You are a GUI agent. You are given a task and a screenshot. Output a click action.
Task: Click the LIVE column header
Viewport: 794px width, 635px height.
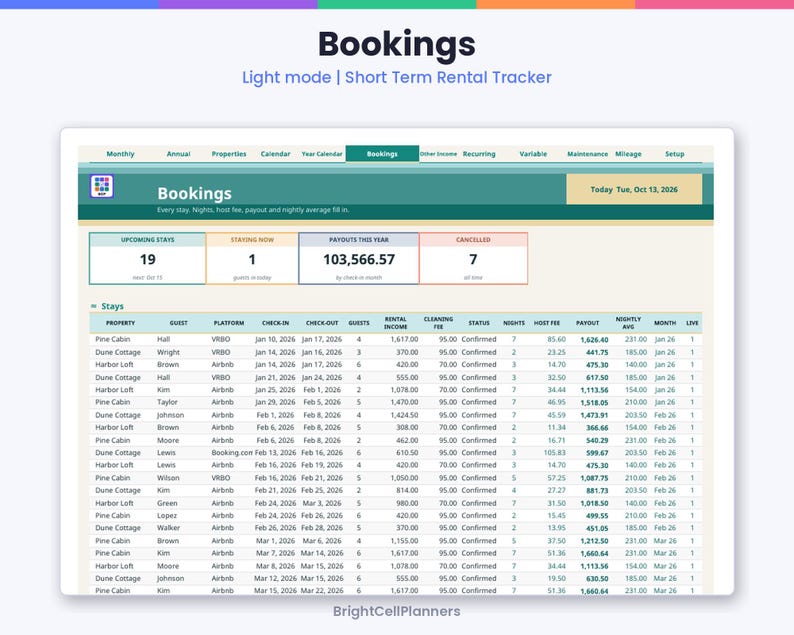pos(692,323)
